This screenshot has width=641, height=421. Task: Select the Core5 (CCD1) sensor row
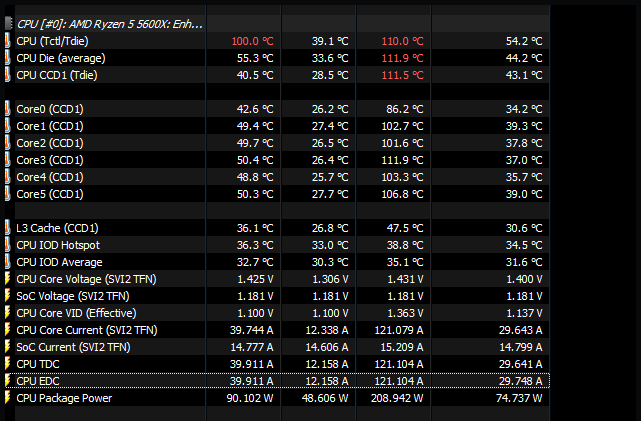click(277, 194)
